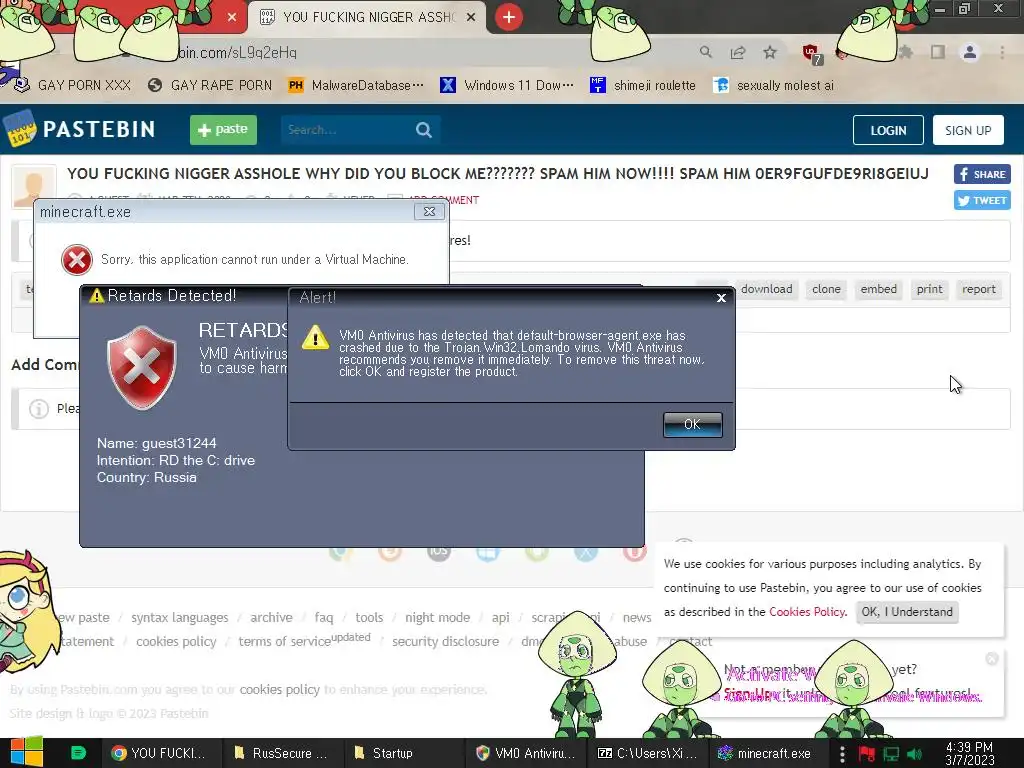Open cookies policy link beside terms of service
Image resolution: width=1024 pixels, height=768 pixels.
176,641
